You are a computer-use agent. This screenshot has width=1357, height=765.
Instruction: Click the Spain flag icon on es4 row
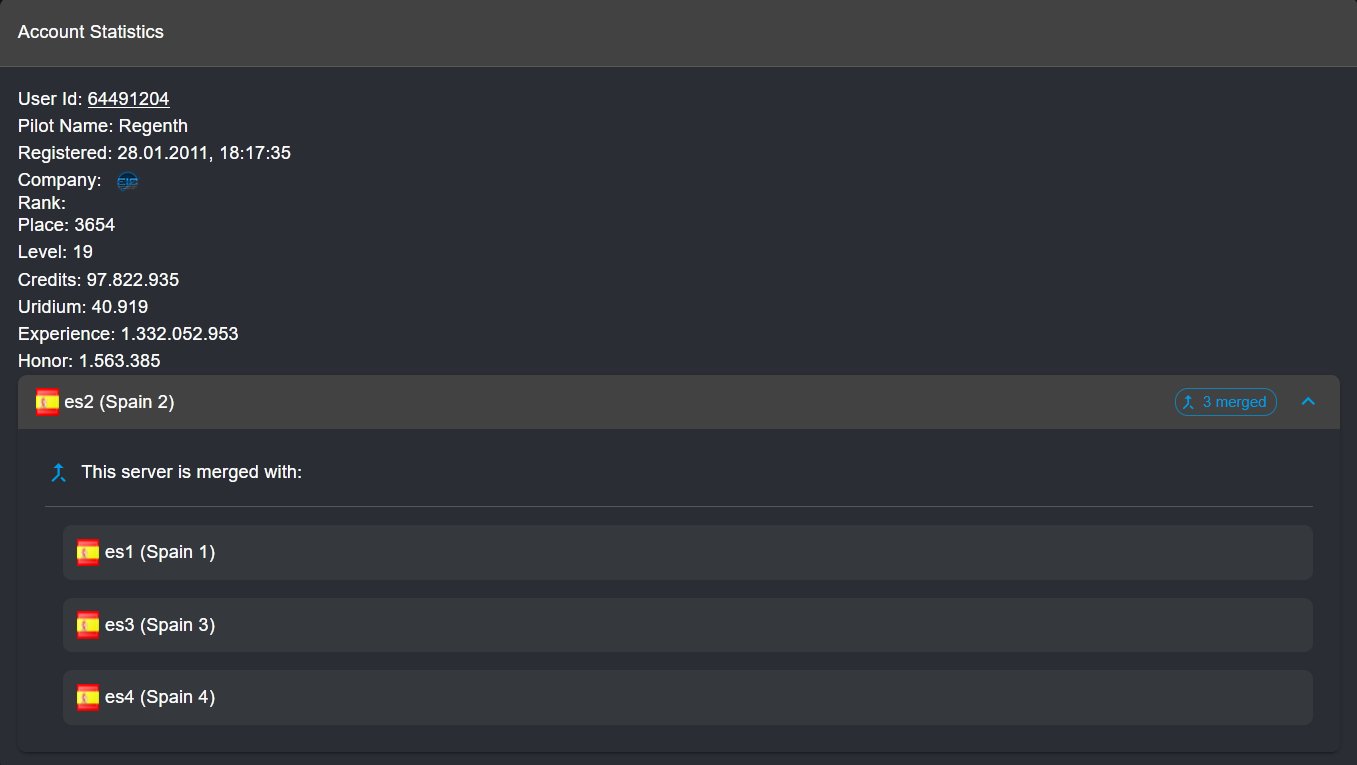click(x=88, y=697)
